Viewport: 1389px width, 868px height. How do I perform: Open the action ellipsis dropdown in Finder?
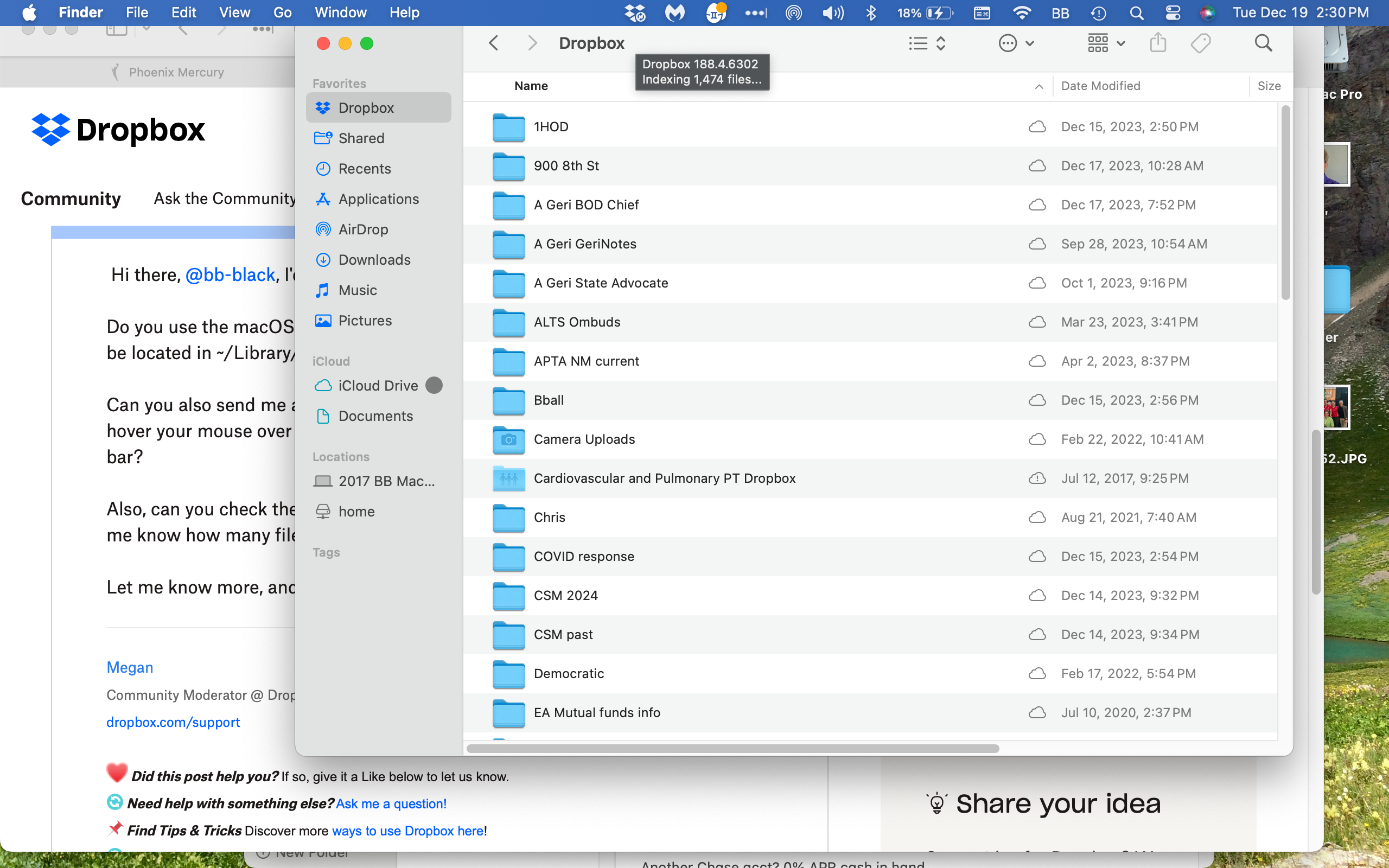point(1016,43)
